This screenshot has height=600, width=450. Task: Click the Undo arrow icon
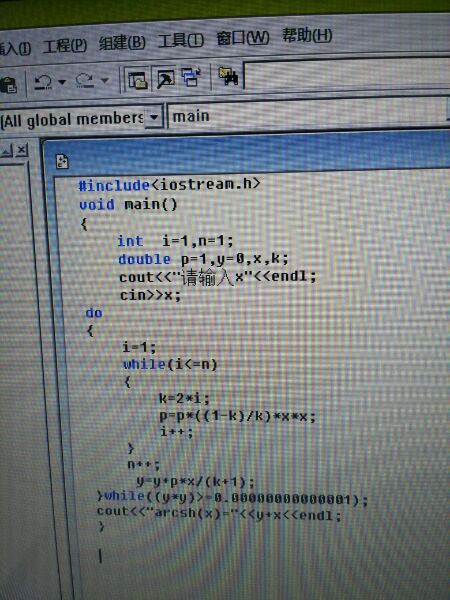pos(43,82)
